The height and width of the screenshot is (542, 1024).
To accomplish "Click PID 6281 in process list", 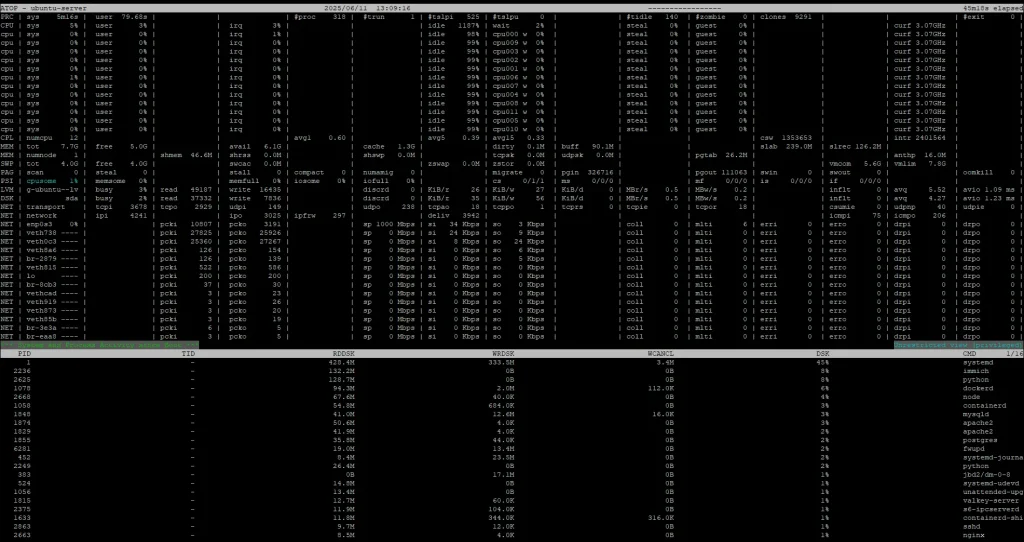I will coord(22,449).
